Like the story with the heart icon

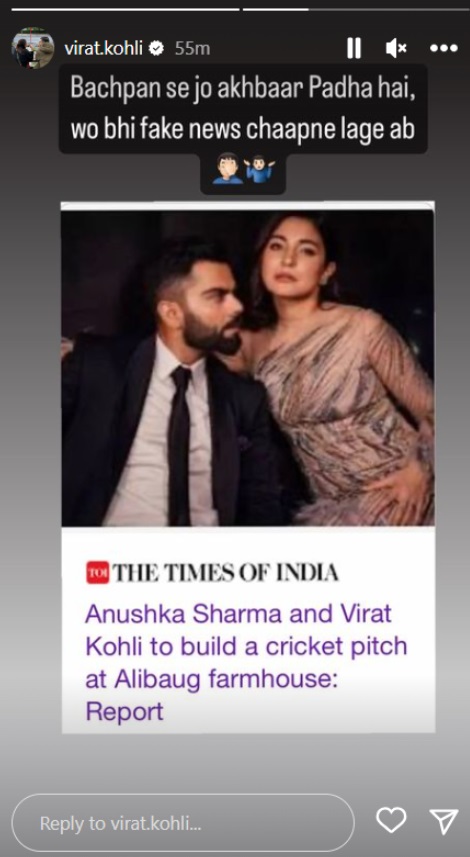[391, 820]
